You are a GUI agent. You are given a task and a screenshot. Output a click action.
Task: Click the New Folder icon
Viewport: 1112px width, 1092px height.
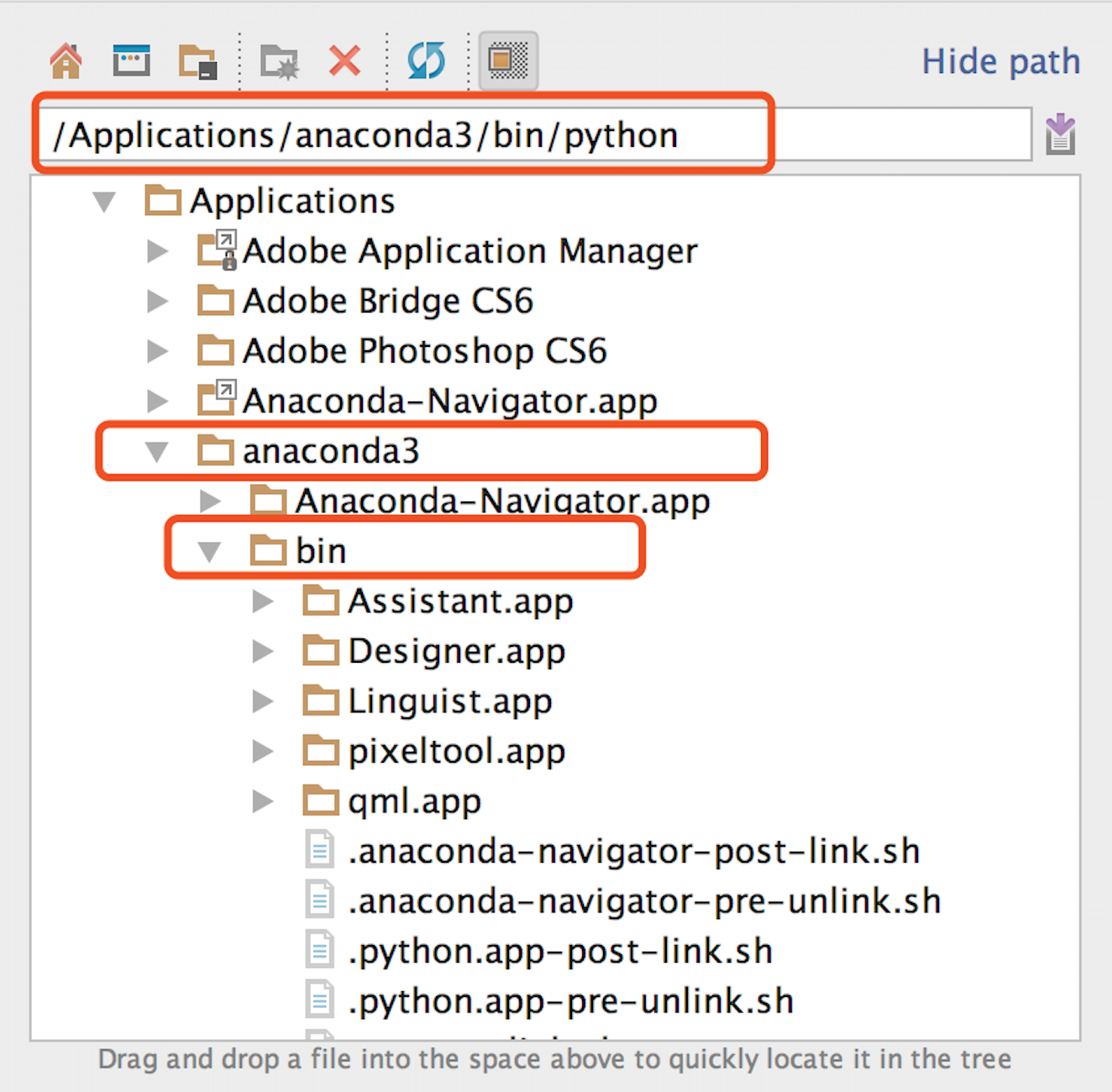click(279, 60)
